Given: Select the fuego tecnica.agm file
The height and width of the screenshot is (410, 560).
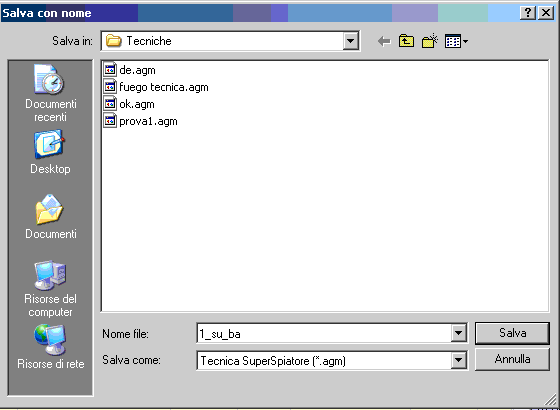Looking at the screenshot, I should 156,87.
